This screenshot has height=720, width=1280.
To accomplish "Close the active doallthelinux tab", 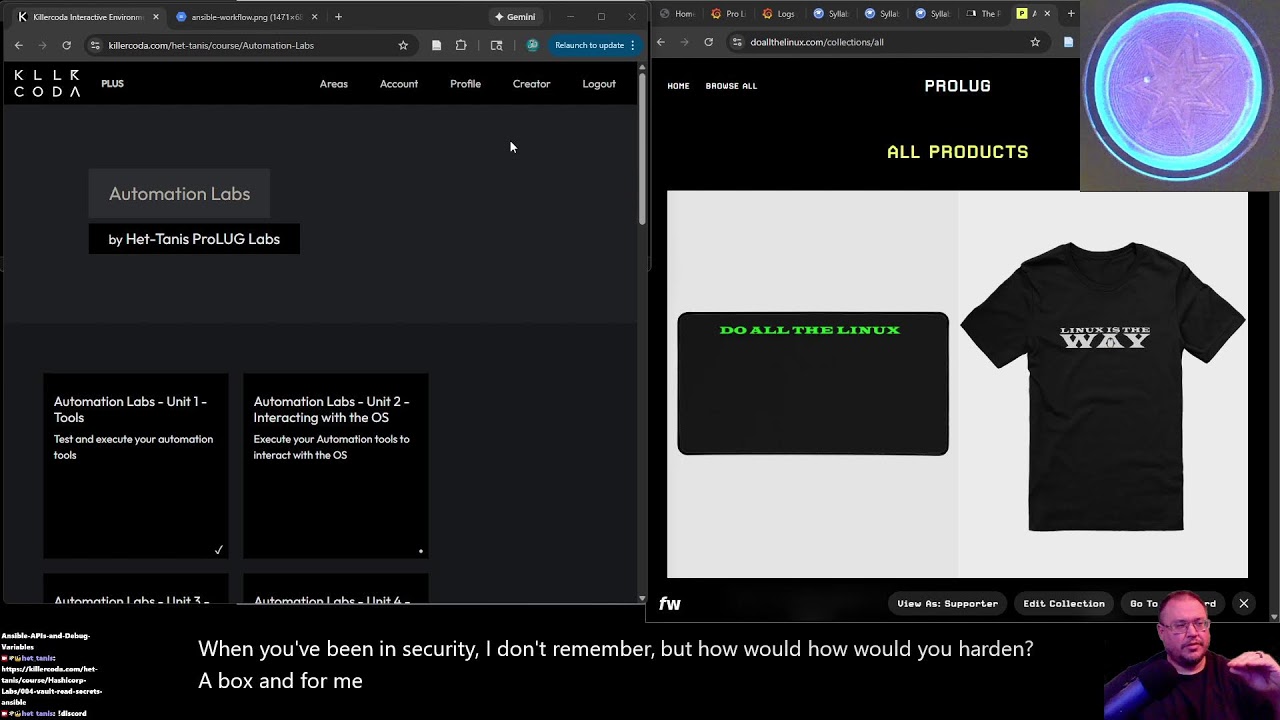I will [1047, 14].
